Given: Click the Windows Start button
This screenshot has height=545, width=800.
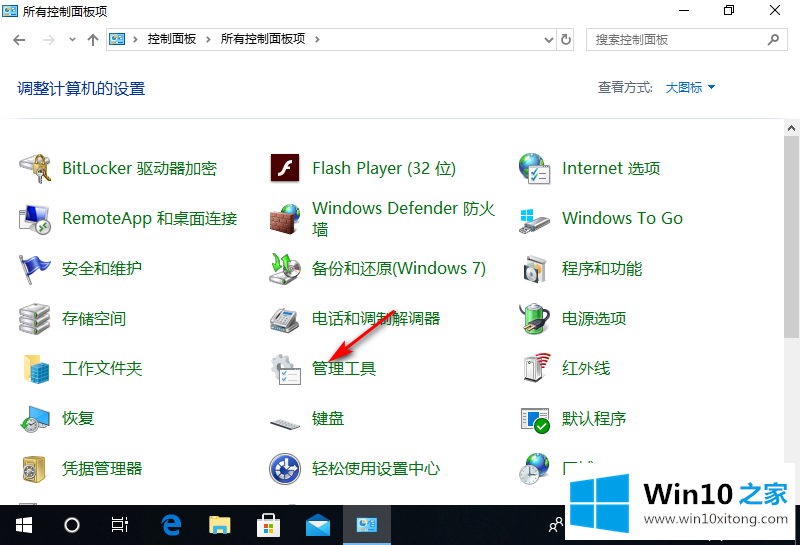Looking at the screenshot, I should [23, 525].
